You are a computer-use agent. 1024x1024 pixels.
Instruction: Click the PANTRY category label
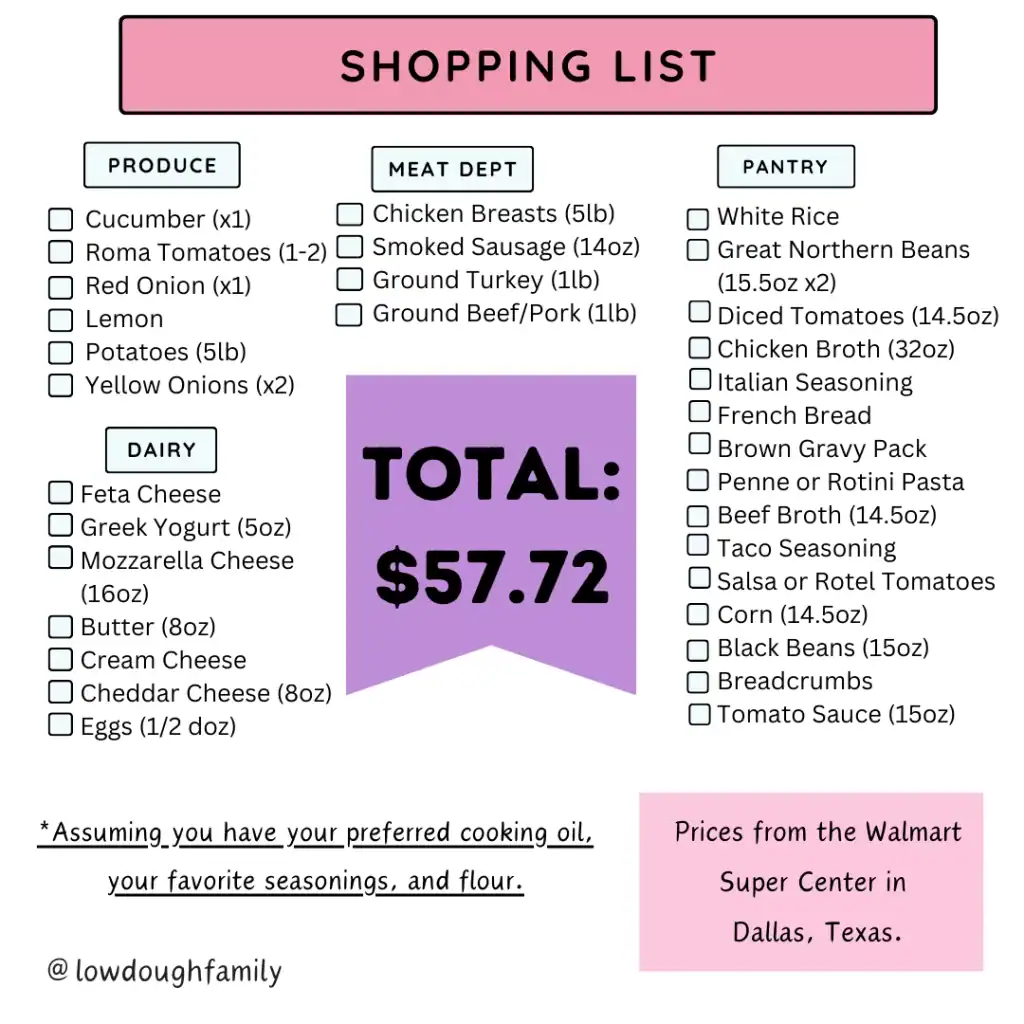tap(785, 167)
